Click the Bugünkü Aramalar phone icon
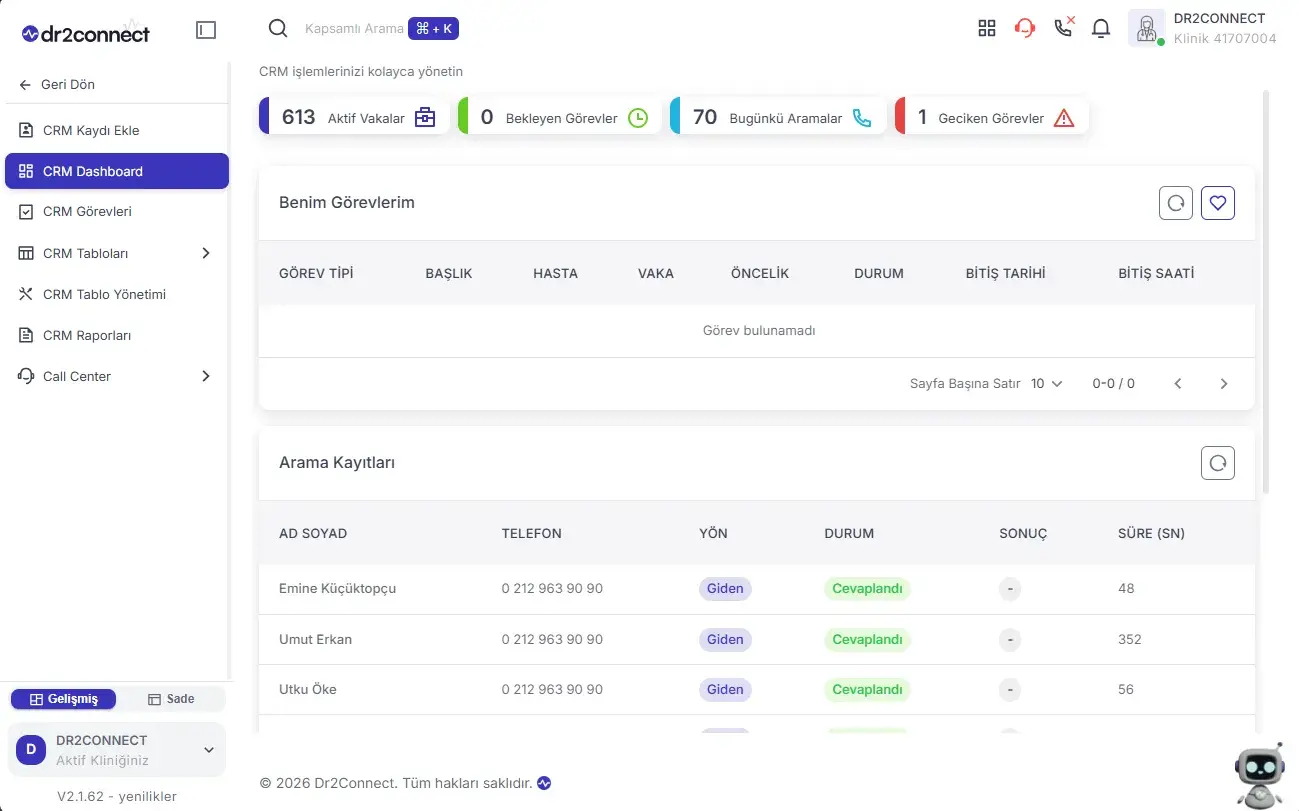Image resolution: width=1299 pixels, height=811 pixels. (862, 117)
